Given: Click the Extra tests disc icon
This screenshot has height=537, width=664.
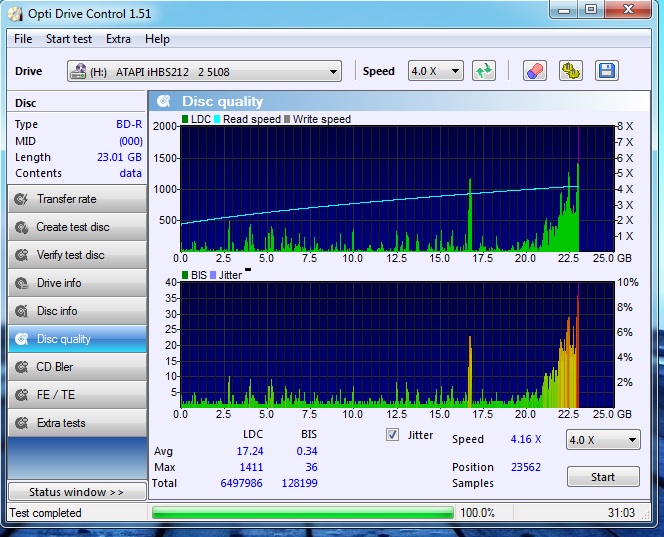Looking at the screenshot, I should [x=21, y=423].
